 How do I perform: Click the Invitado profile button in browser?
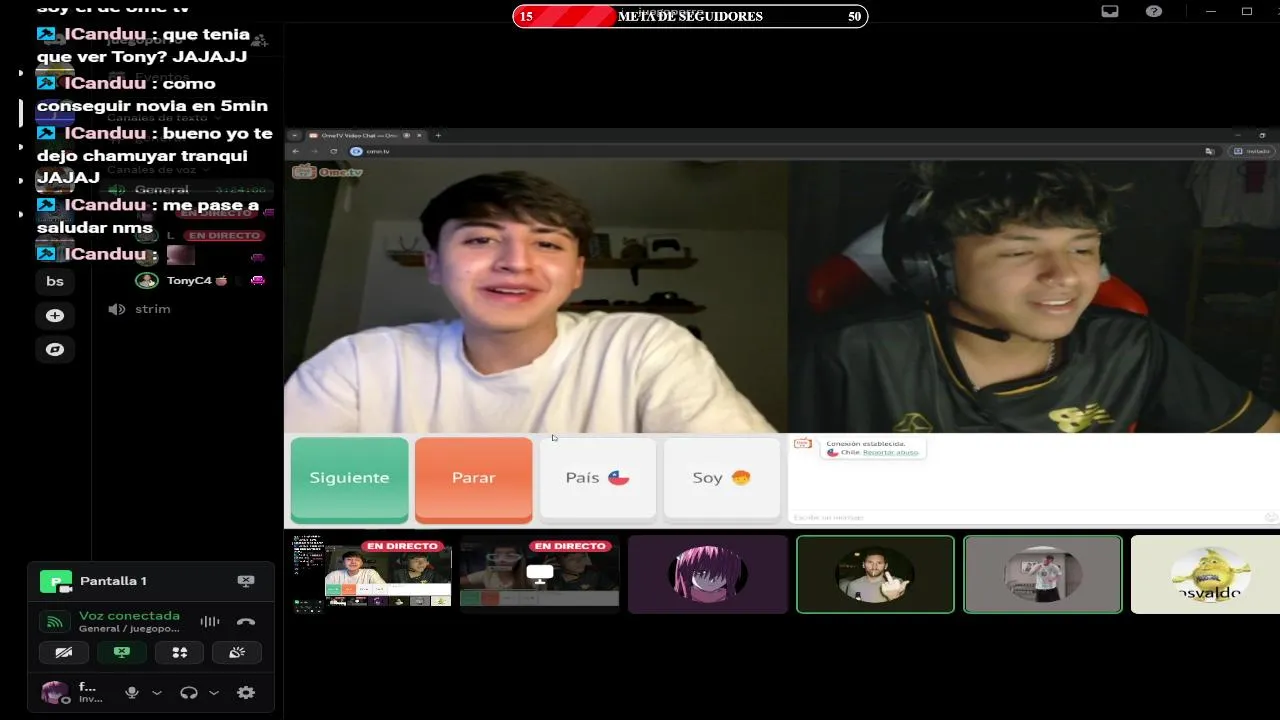(x=1251, y=151)
